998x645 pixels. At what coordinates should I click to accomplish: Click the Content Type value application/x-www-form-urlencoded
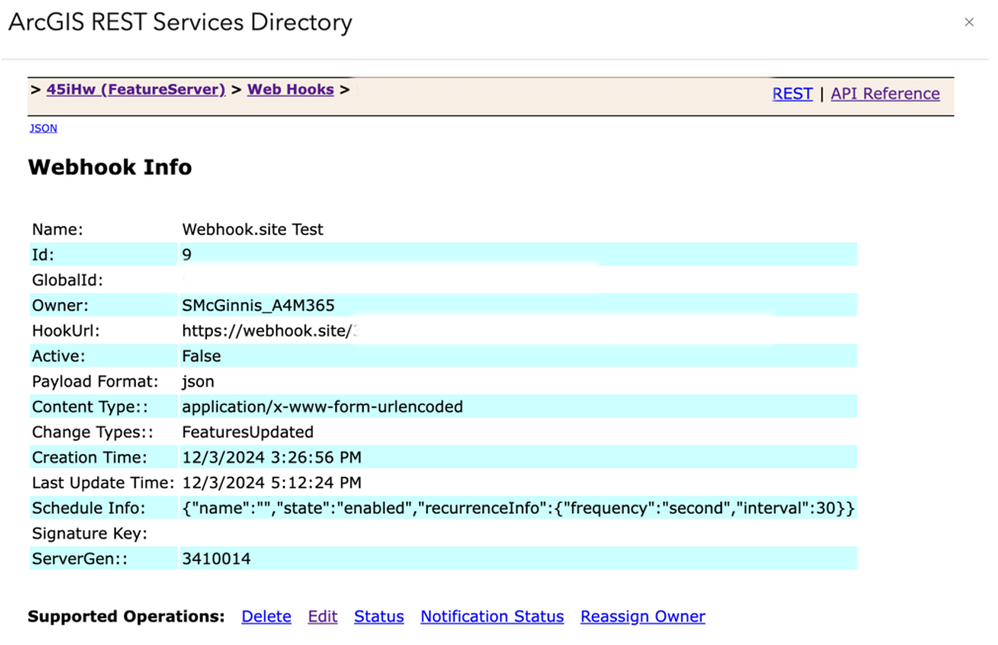[322, 407]
